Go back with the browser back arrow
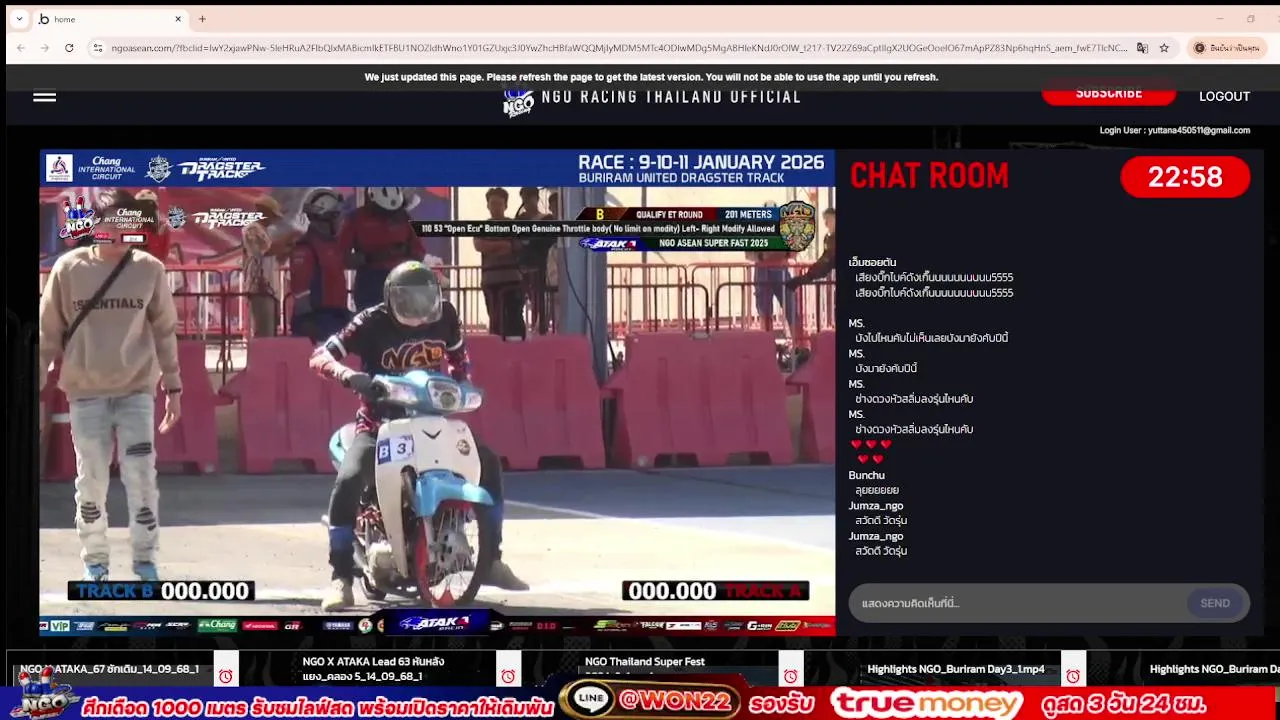 coord(21,48)
